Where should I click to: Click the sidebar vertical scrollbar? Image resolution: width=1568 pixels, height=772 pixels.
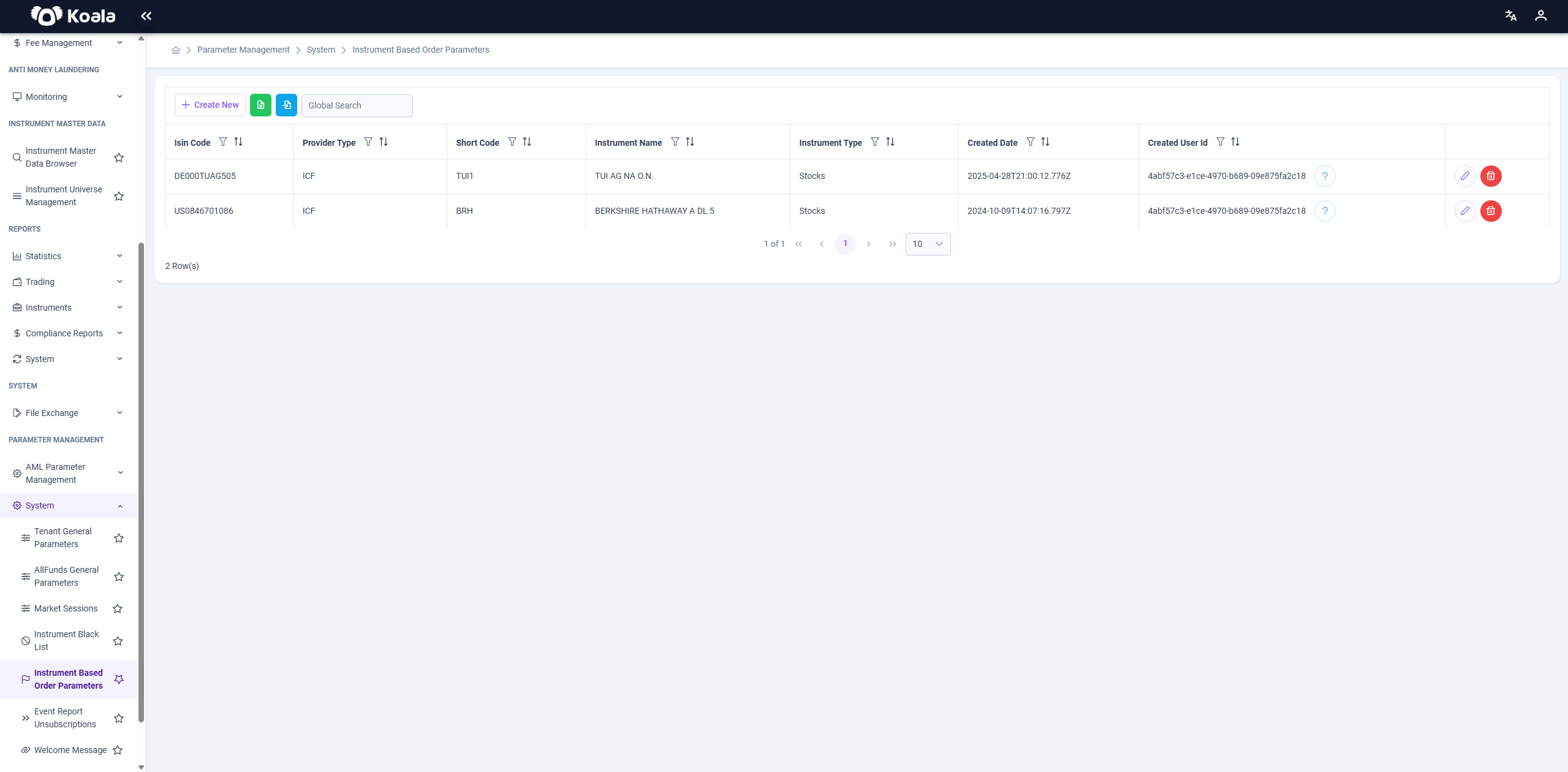(141, 482)
